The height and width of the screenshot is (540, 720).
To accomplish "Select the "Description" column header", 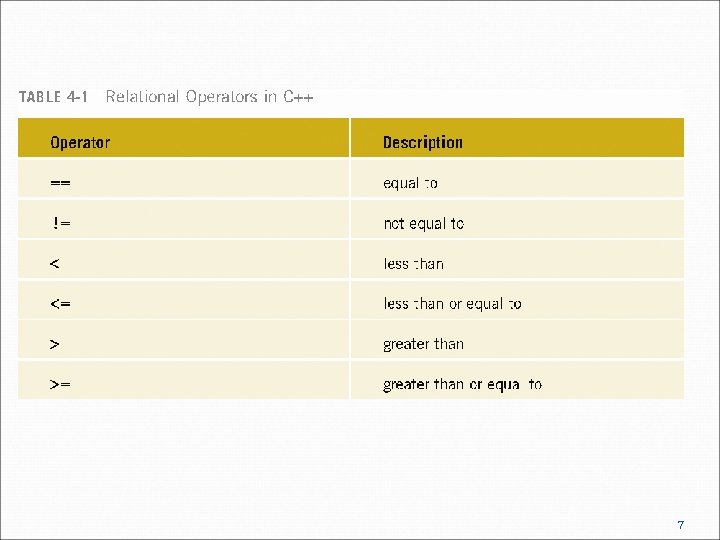I will (x=423, y=142).
